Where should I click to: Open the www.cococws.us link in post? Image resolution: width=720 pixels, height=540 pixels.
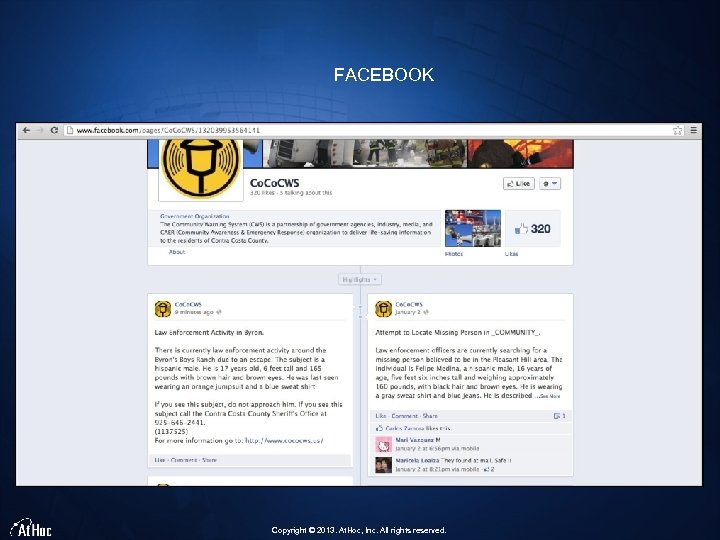pyautogui.click(x=284, y=441)
